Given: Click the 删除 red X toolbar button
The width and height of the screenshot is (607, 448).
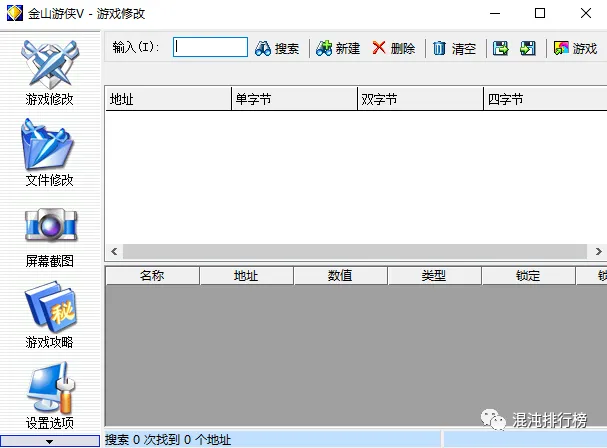Looking at the screenshot, I should (394, 48).
